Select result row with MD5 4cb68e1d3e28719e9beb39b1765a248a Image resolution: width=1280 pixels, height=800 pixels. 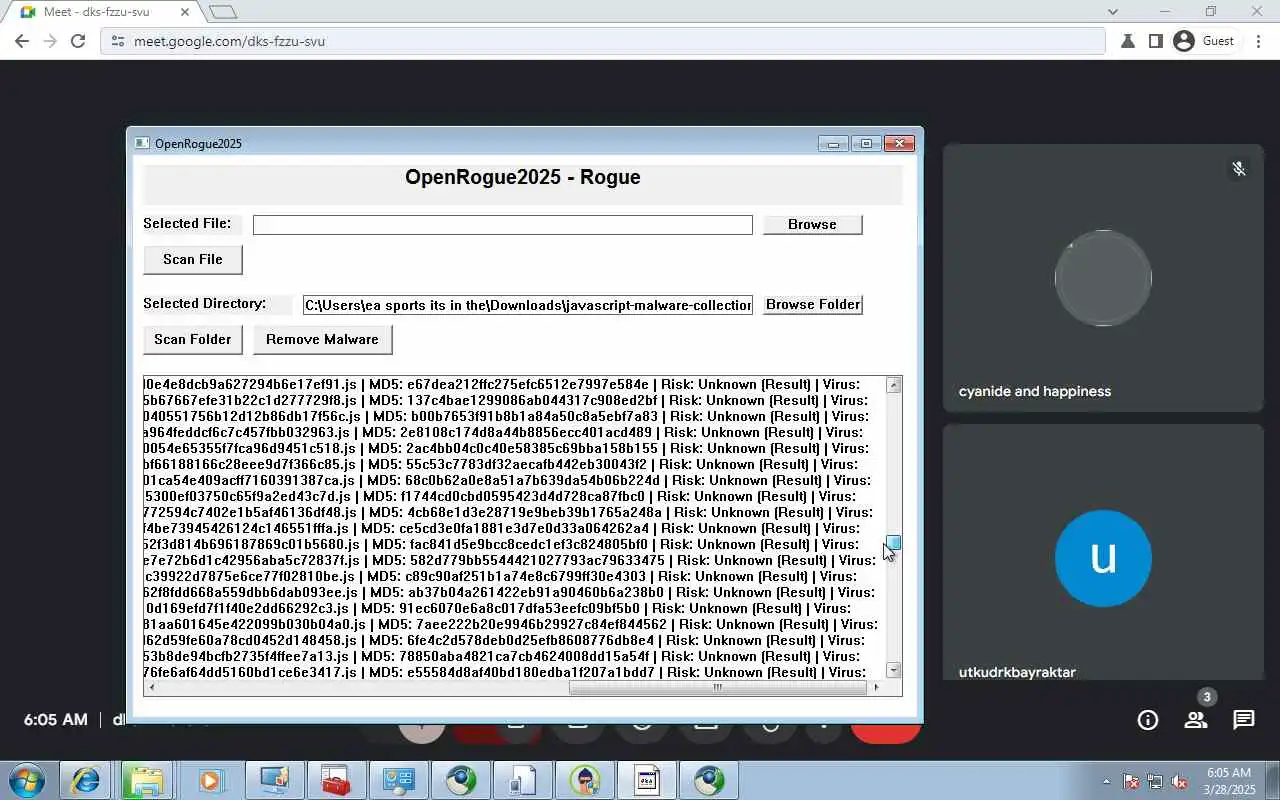point(515,512)
